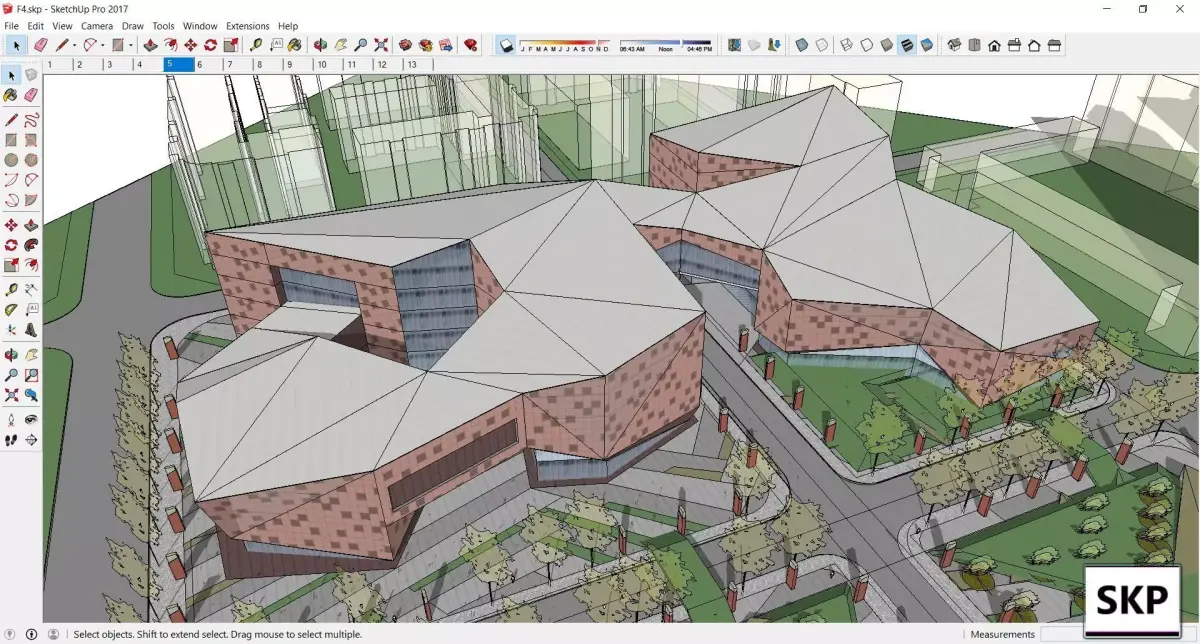Screen dimensions: 1200x644
Task: Click the Import Terrain download-arrow icon
Action: coord(774,45)
